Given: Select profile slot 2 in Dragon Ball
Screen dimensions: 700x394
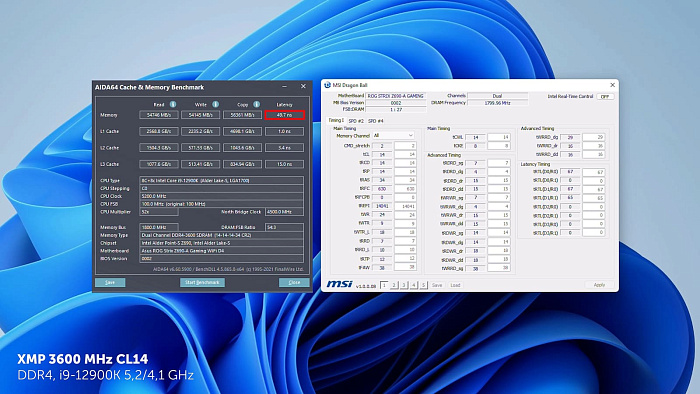Looking at the screenshot, I should [394, 285].
